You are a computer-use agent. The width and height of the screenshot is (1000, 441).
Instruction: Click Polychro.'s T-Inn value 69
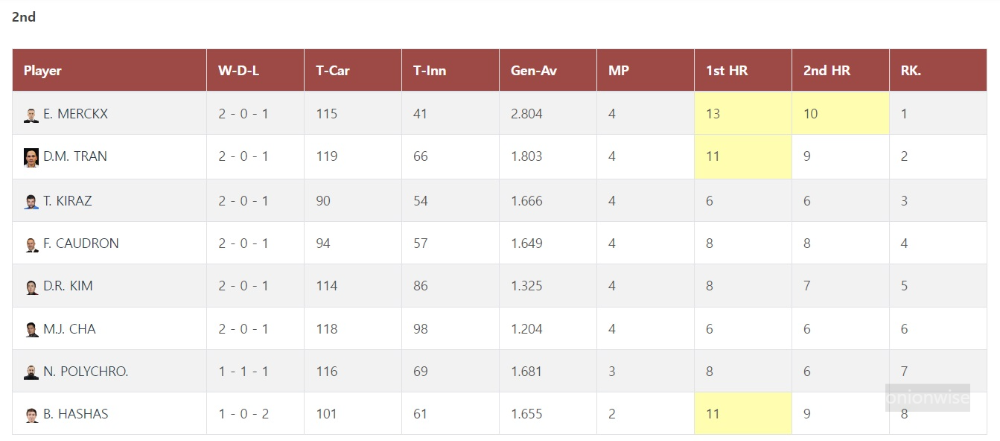click(x=420, y=371)
